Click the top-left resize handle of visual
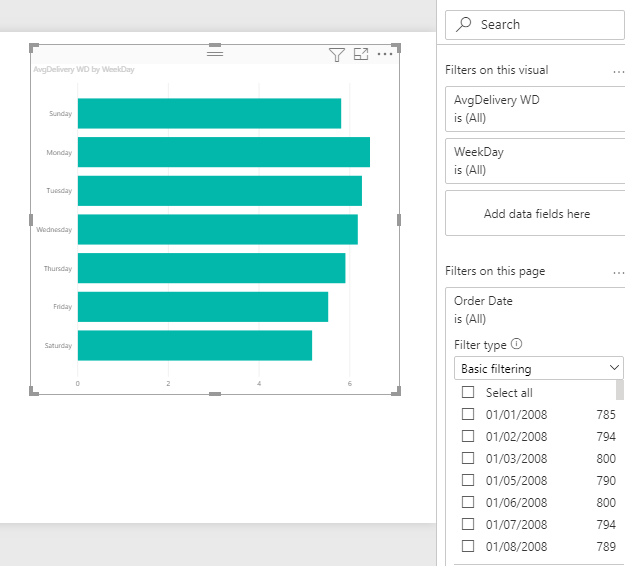Screen dimensions: 625x566 point(34,48)
